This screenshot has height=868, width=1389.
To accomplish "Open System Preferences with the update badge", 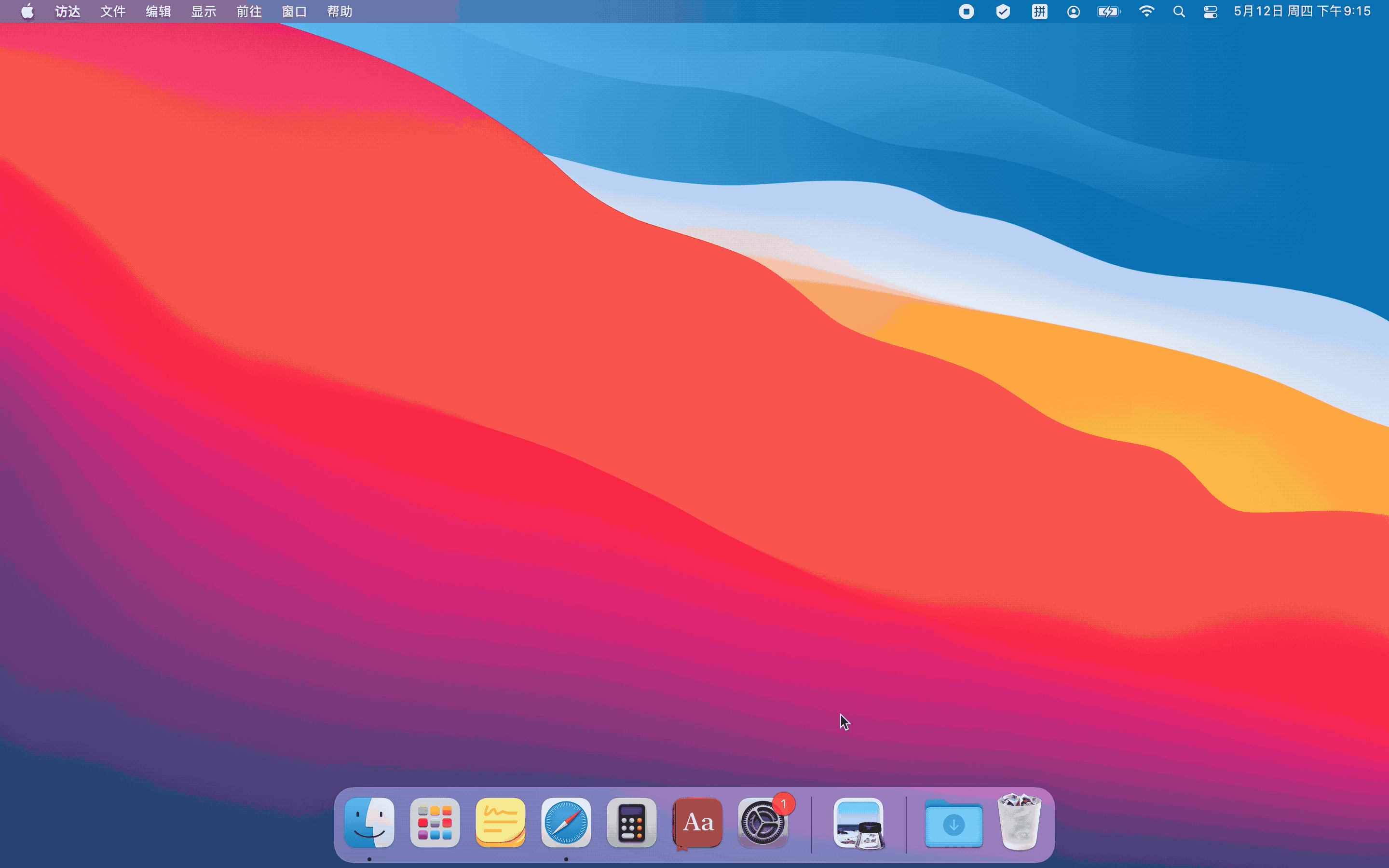I will coord(763,823).
